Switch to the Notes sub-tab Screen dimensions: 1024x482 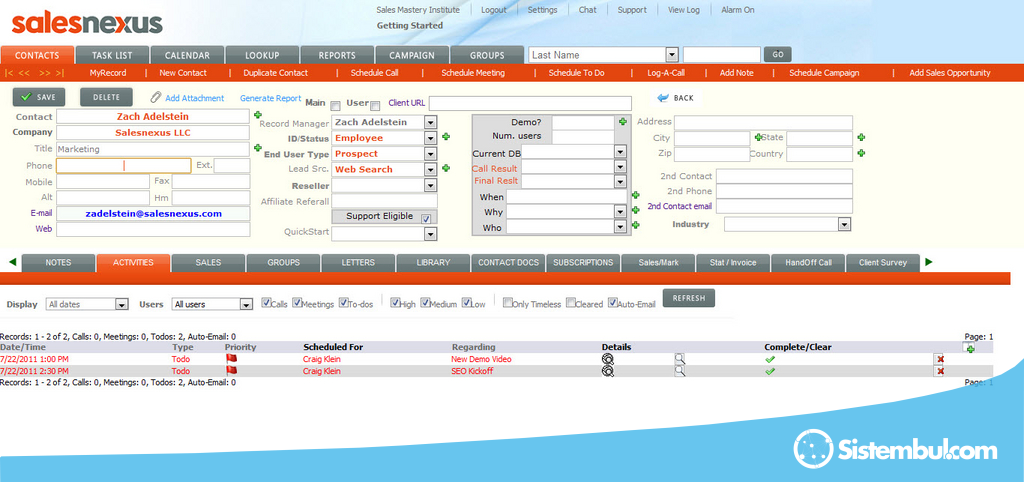[59, 263]
